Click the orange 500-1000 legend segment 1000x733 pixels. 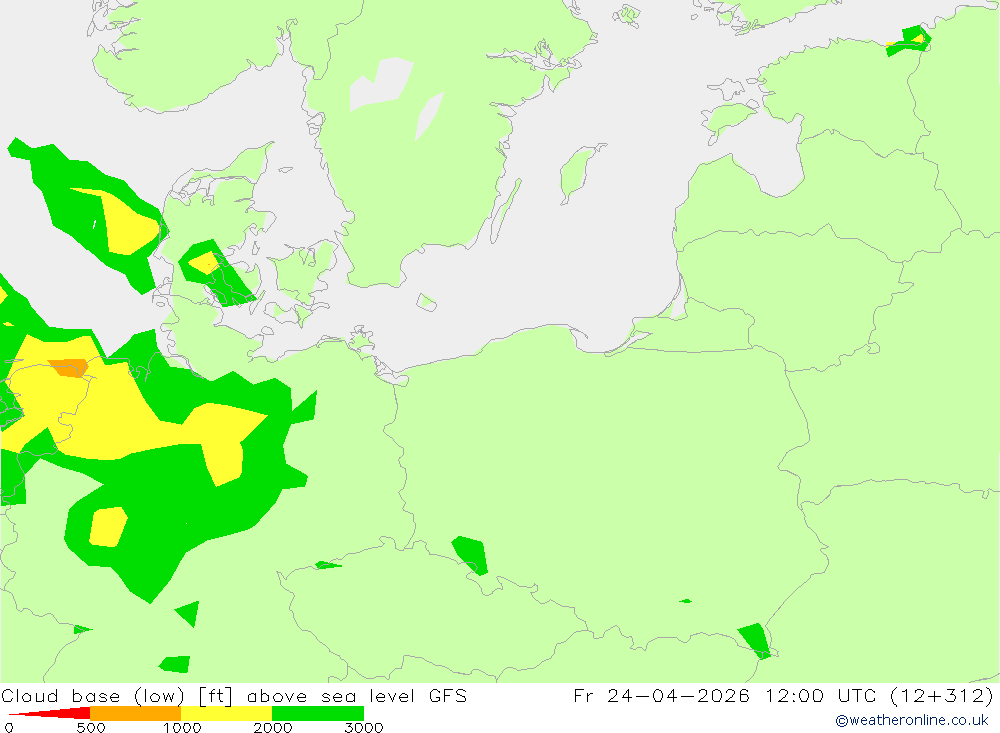pos(136,713)
